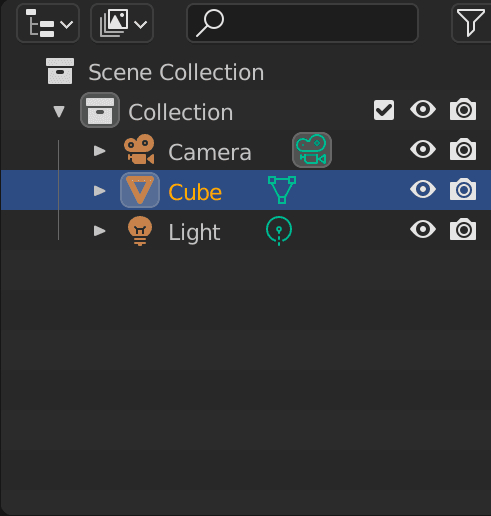Uncheck the Collection exclude checkbox
The width and height of the screenshot is (491, 516).
384,110
